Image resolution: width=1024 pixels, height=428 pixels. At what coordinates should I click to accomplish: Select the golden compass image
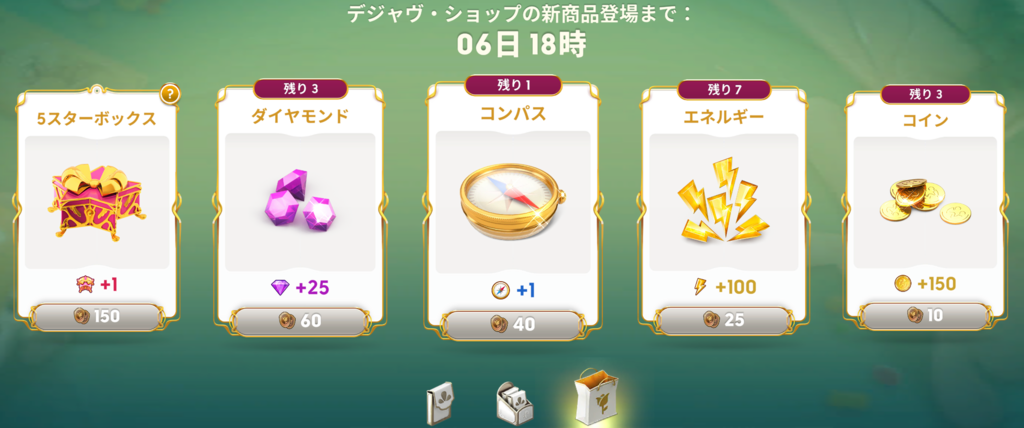513,202
